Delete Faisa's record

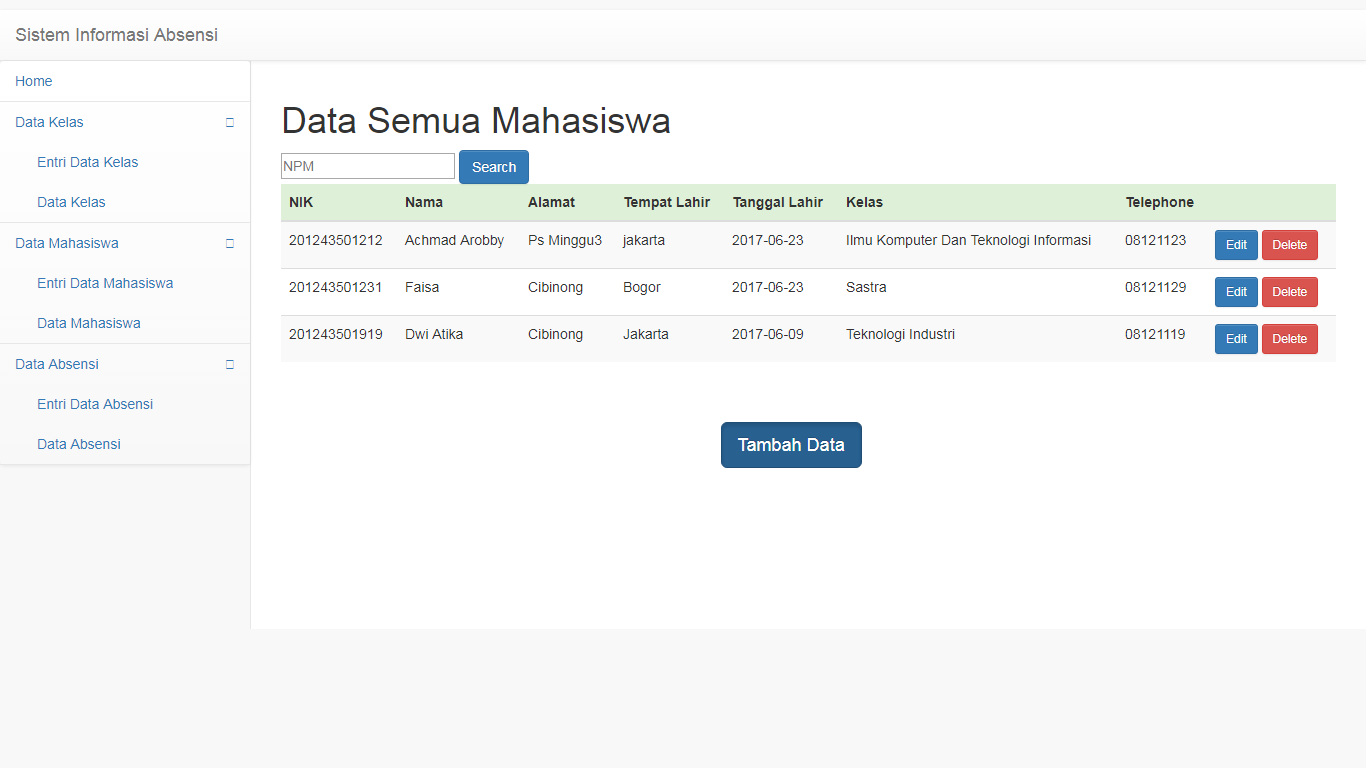[1289, 291]
